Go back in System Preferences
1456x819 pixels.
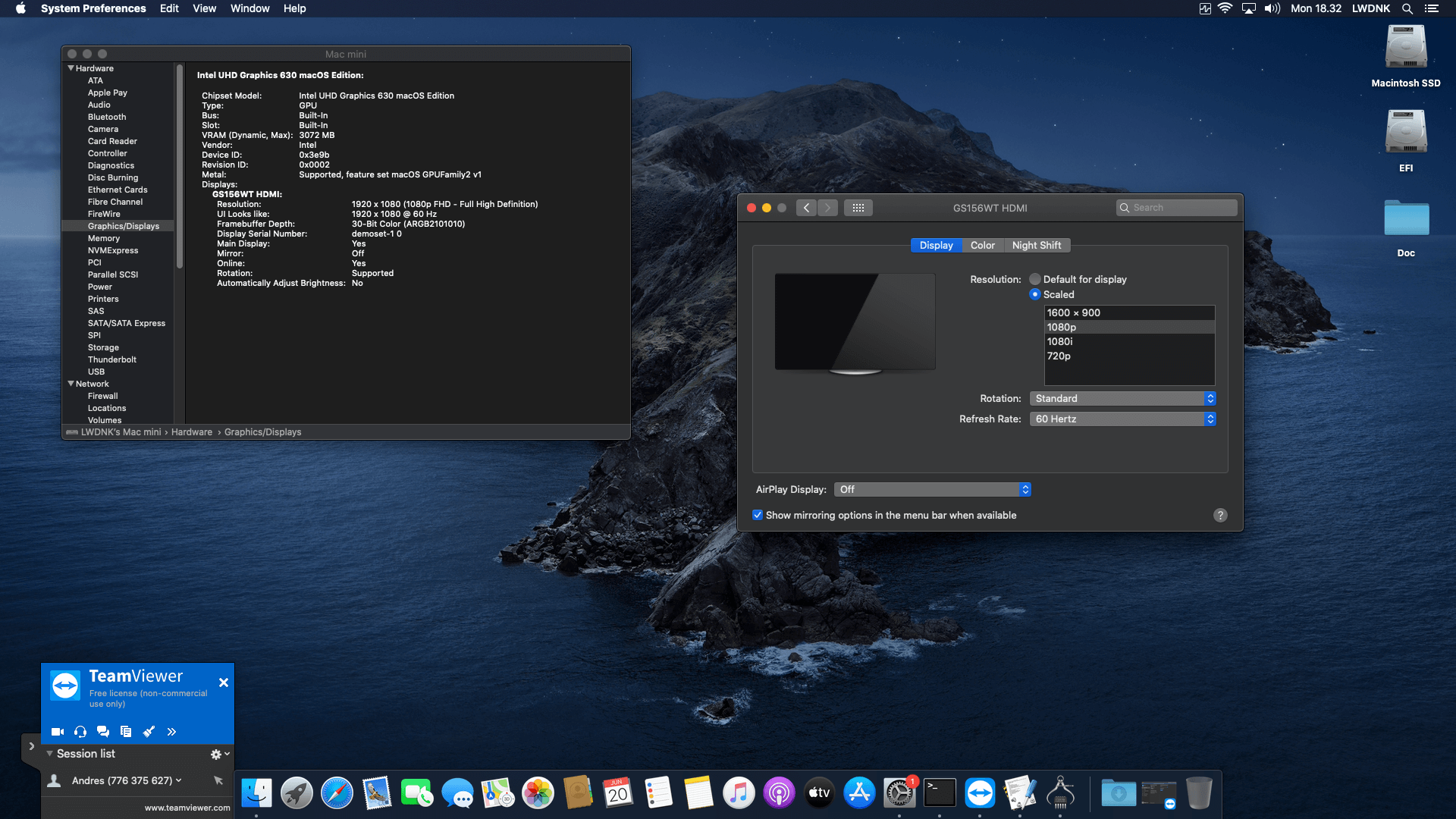point(806,208)
